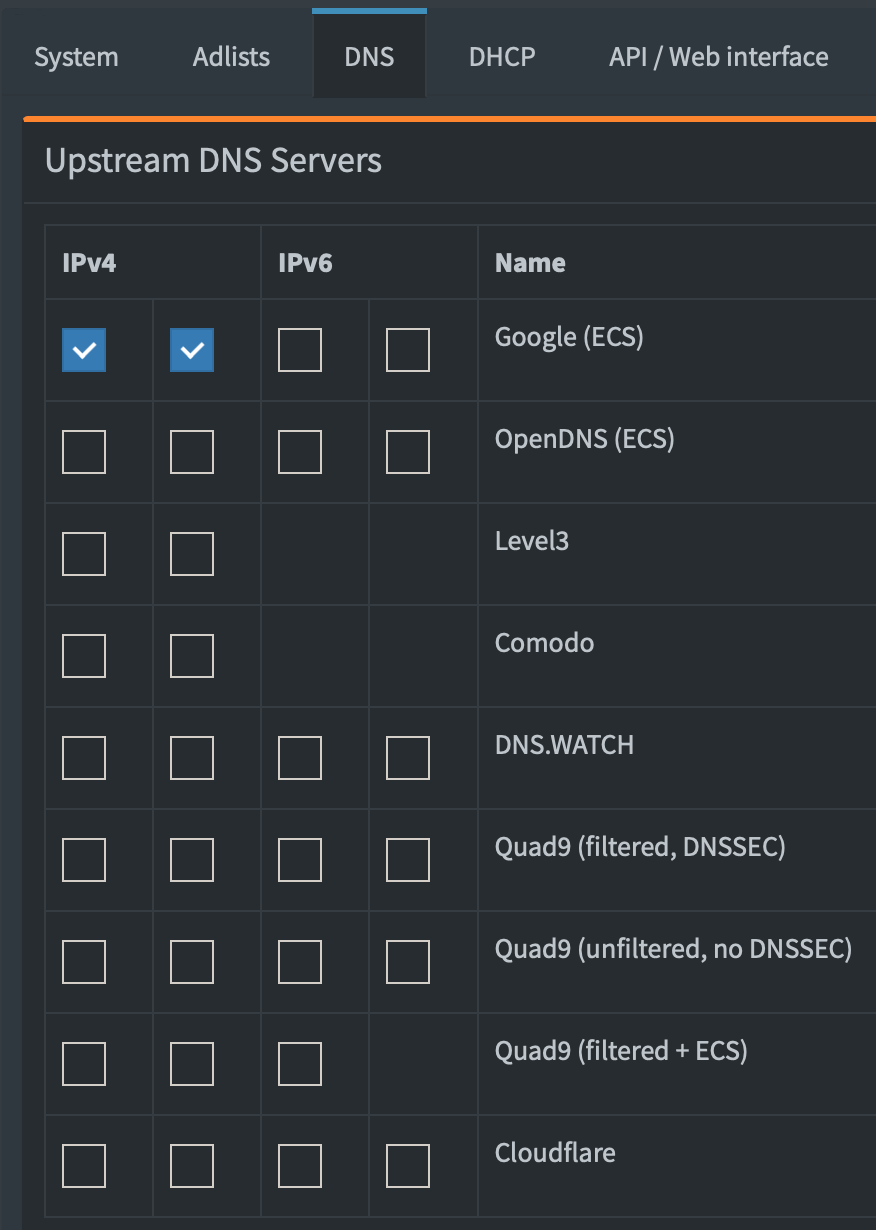Tick DNS.WATCH's second IPv4 checkbox
The image size is (876, 1230).
tap(192, 758)
